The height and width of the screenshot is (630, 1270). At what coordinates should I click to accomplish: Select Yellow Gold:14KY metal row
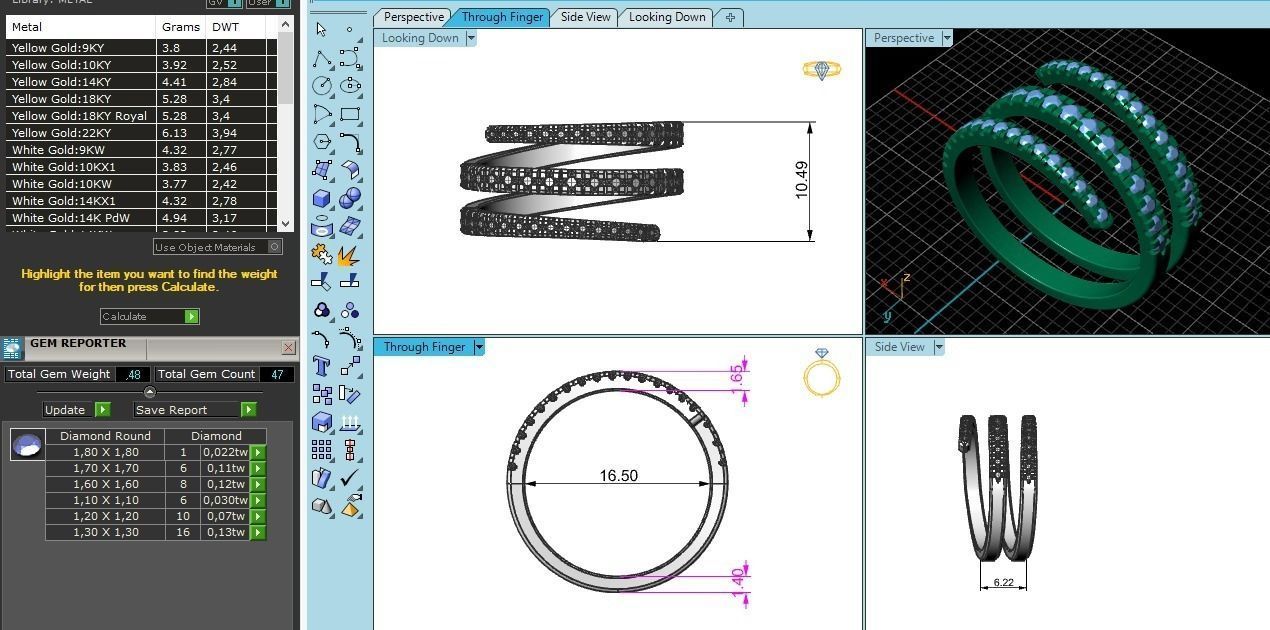(140, 82)
